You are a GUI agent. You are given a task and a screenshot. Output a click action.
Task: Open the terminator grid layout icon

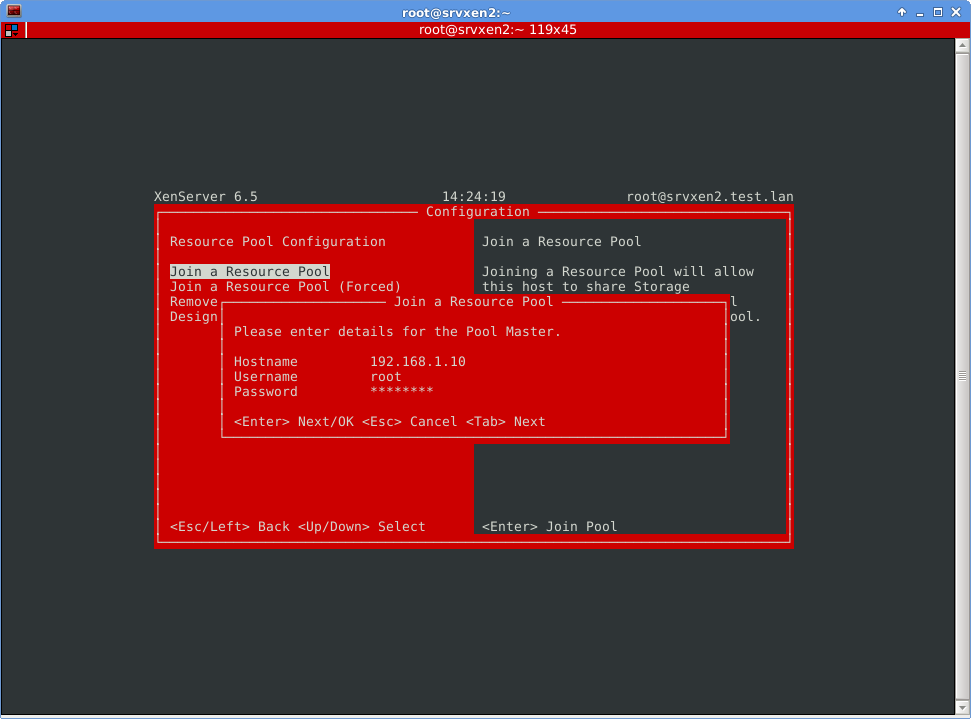(x=12, y=30)
